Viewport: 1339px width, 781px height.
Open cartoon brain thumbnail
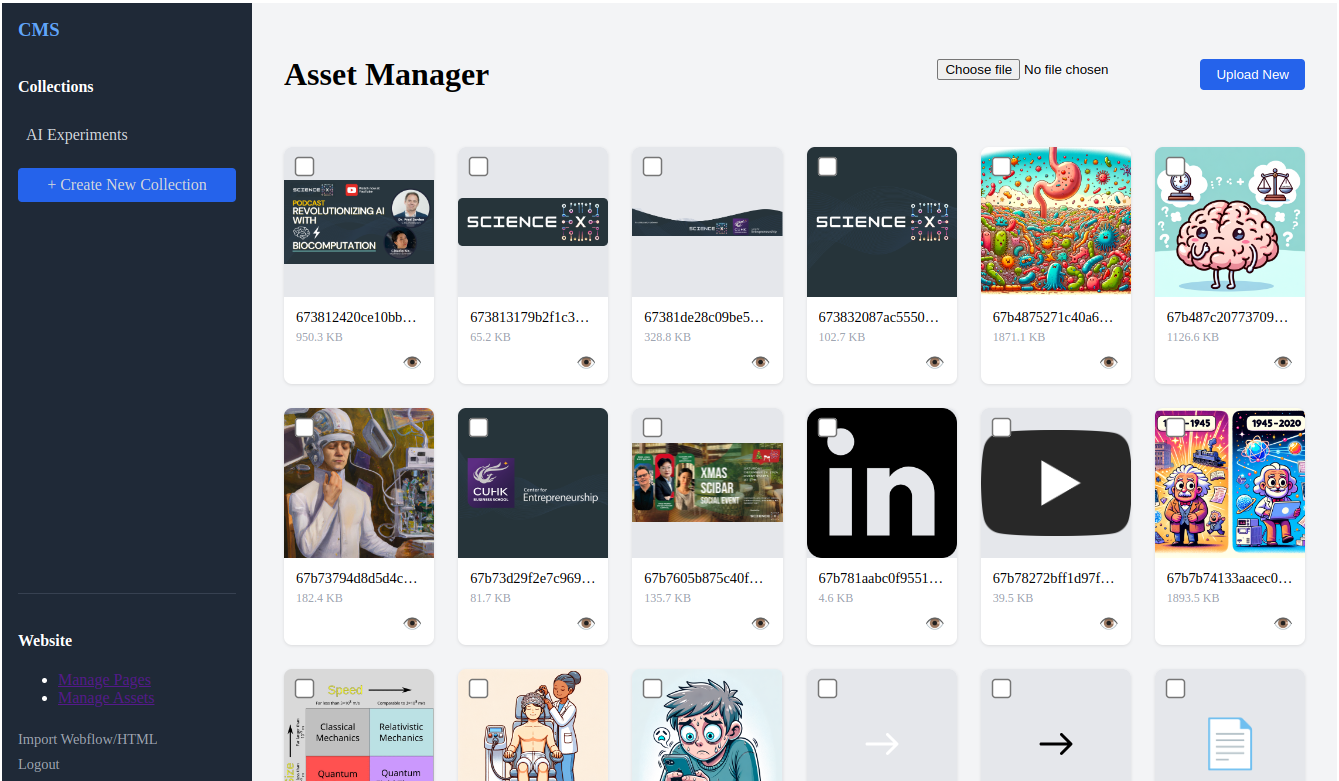point(1230,222)
